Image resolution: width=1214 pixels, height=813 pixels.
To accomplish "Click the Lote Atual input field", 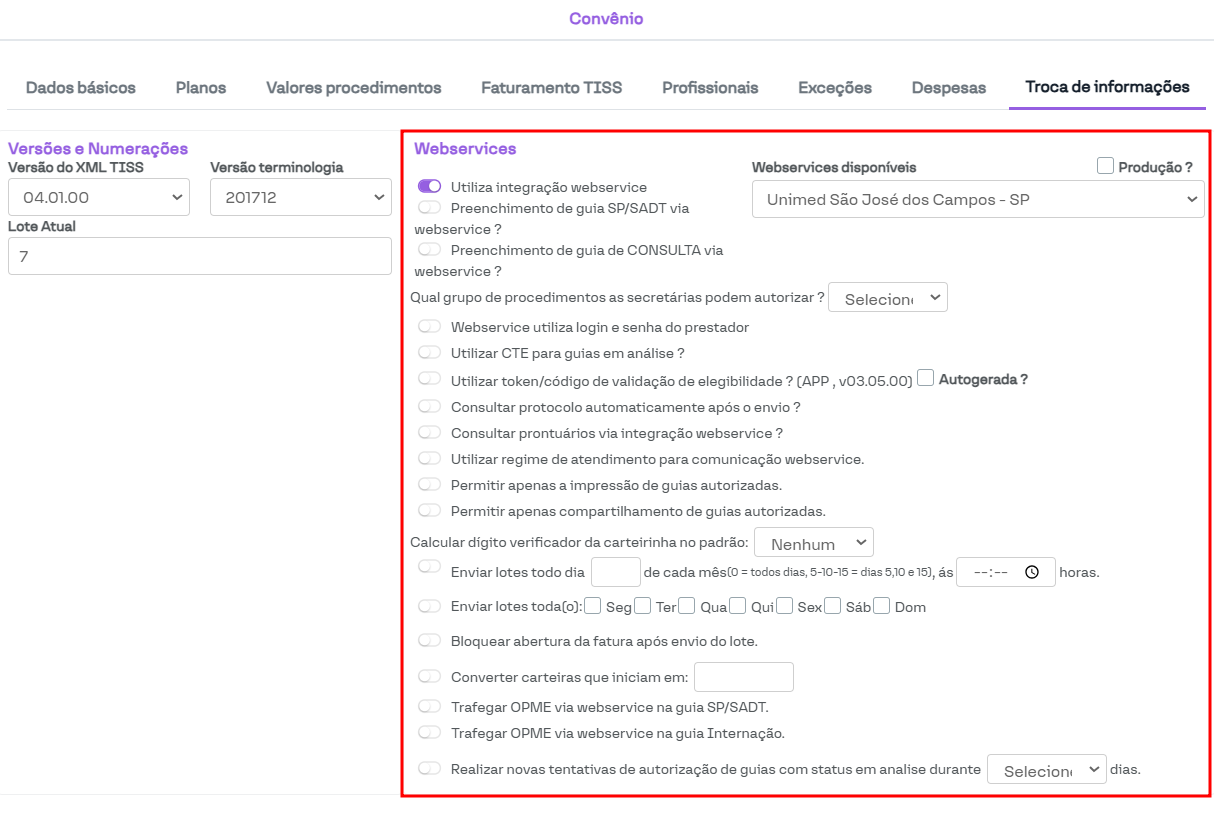I will (x=199, y=256).
